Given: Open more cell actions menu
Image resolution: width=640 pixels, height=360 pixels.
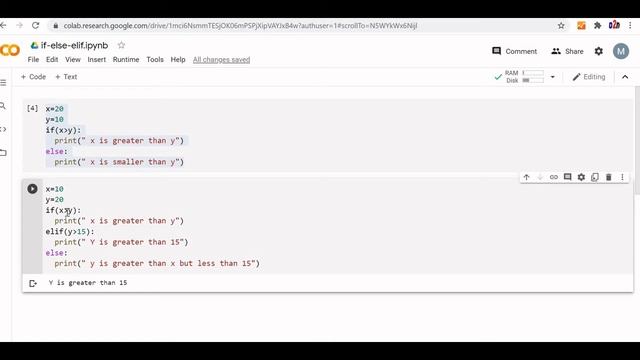Looking at the screenshot, I should click(x=622, y=177).
